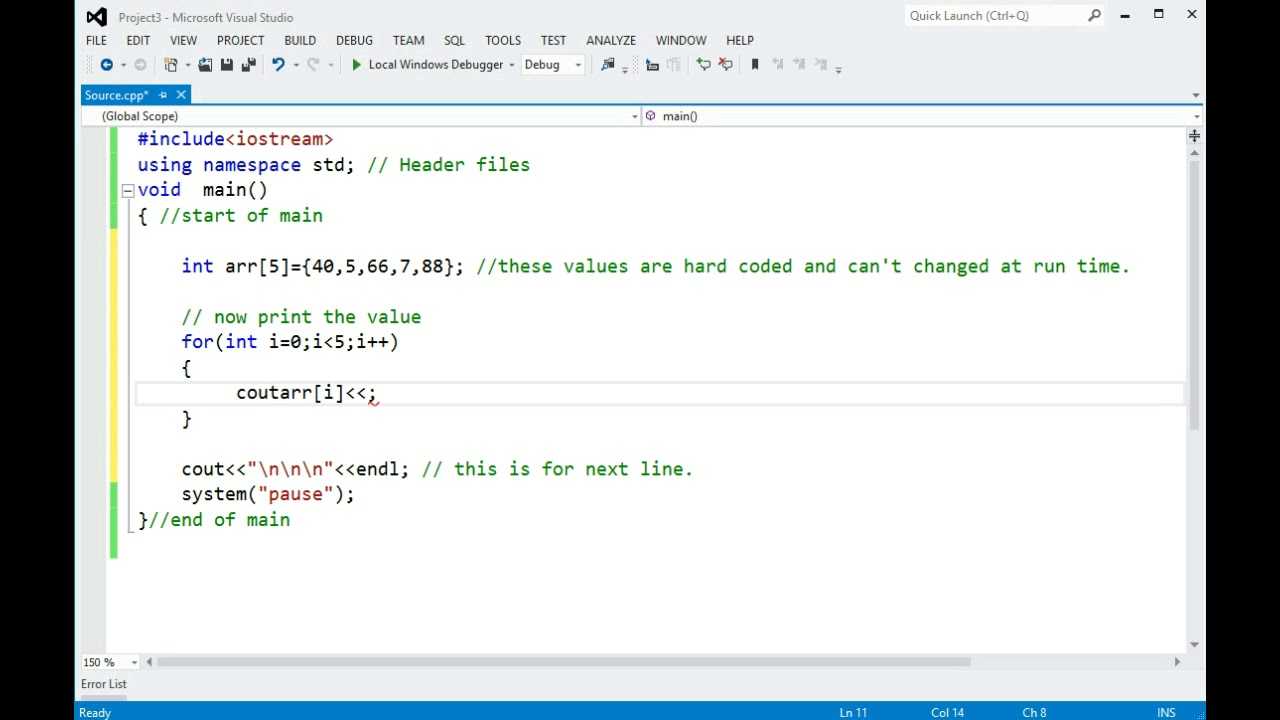Viewport: 1280px width, 720px height.
Task: Open the Undo history dropdown arrow
Action: 295,66
